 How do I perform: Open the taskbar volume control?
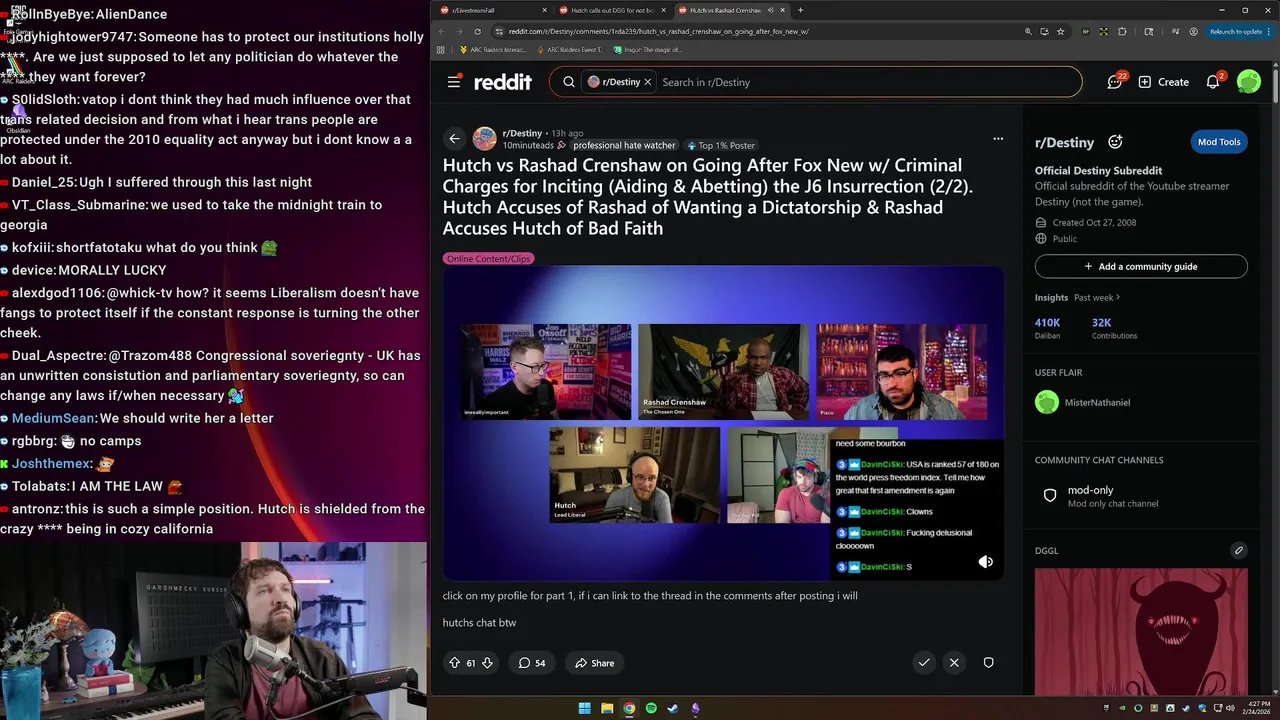pos(1231,709)
